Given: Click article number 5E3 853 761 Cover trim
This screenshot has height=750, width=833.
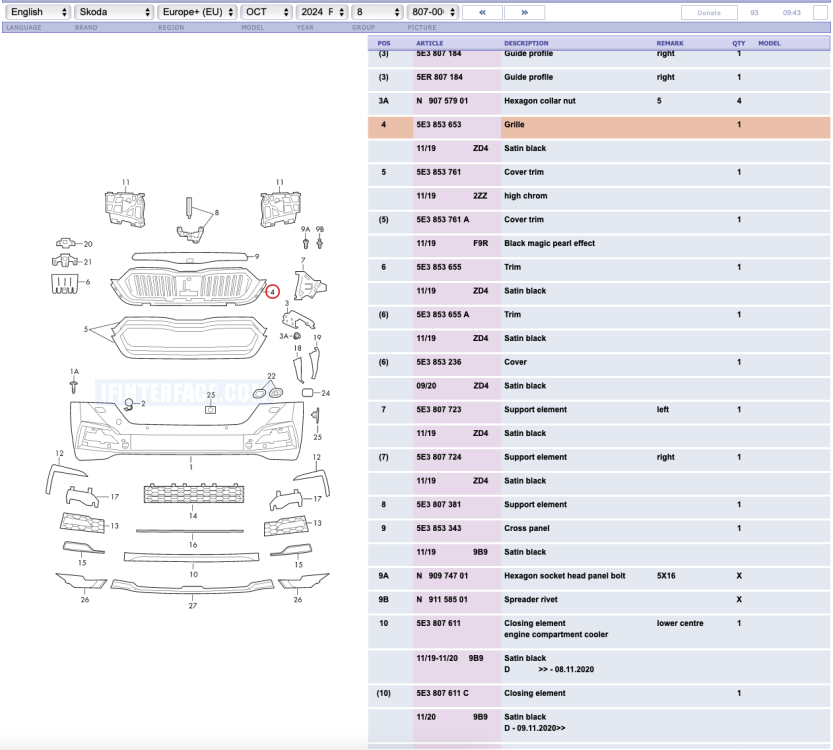Looking at the screenshot, I should [x=439, y=172].
